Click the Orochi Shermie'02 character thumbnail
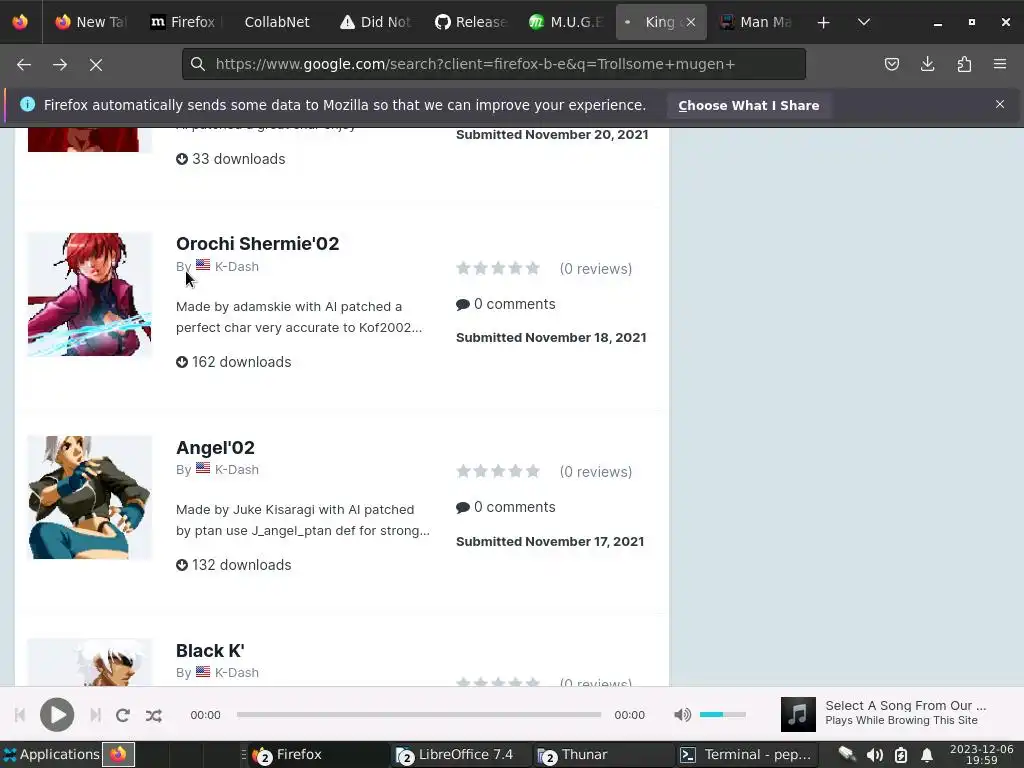Screen dimensions: 1024x768 (89, 295)
